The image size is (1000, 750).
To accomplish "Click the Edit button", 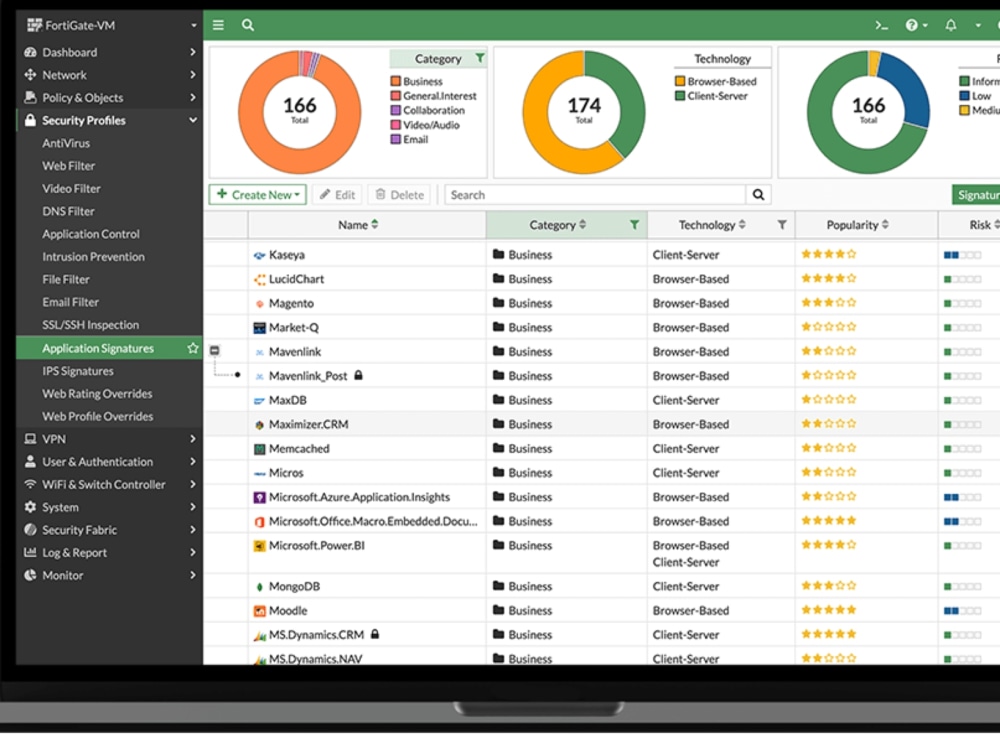I will [337, 195].
